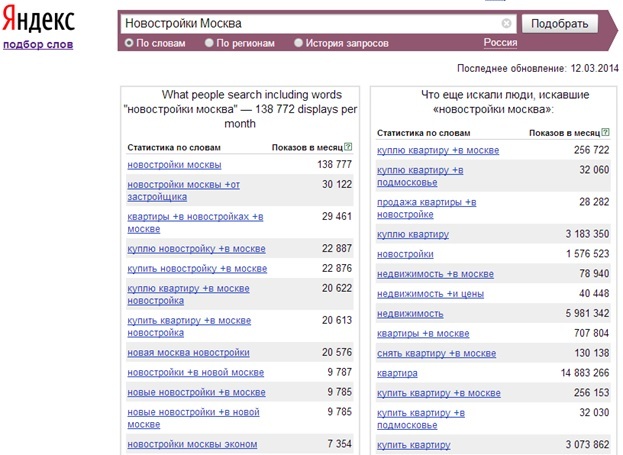Open help icon in left table header
The image size is (623, 455).
tap(348, 147)
